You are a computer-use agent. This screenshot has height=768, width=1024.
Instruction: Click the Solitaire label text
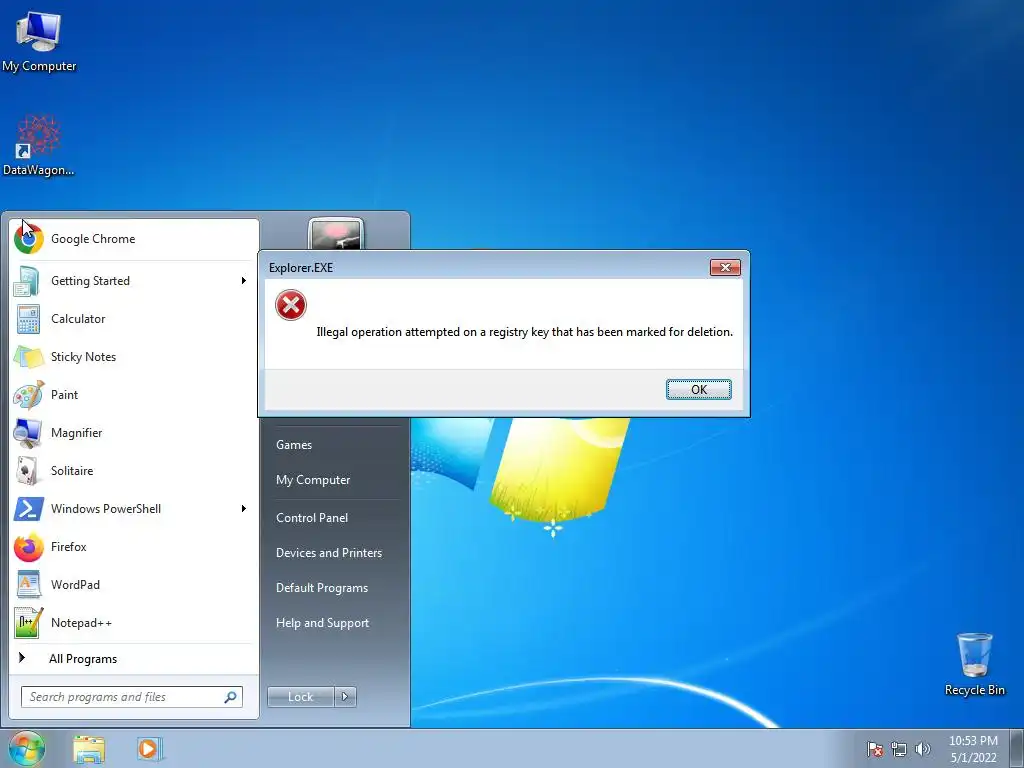tap(72, 471)
